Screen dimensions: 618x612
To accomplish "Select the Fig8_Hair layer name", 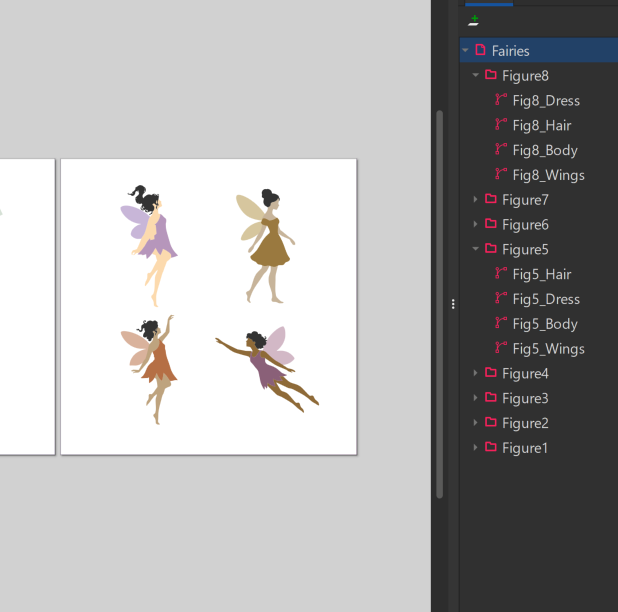I will point(542,126).
